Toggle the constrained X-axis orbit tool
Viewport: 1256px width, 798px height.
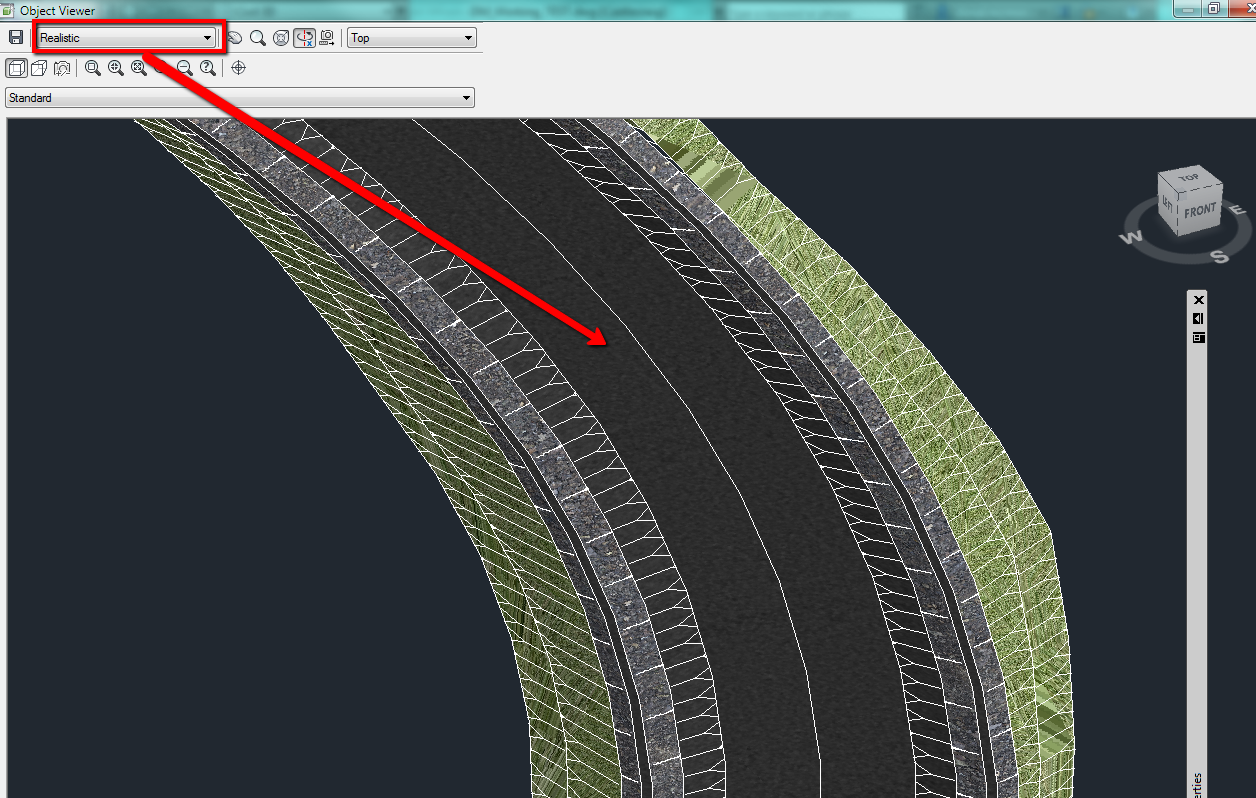pyautogui.click(x=305, y=37)
